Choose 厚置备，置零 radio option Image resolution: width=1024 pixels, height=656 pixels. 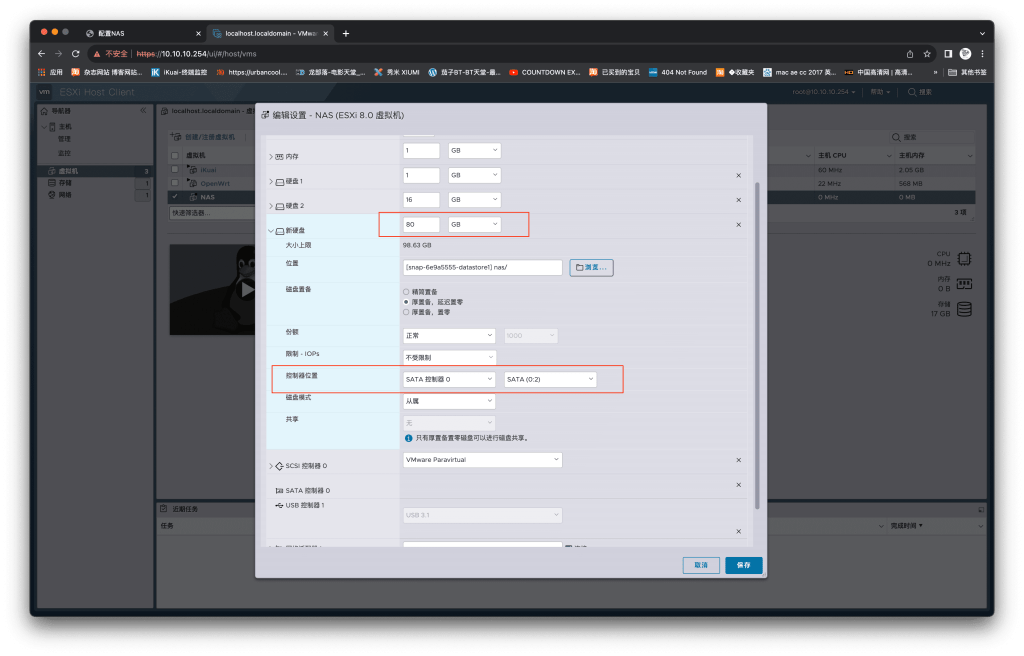pyautogui.click(x=405, y=311)
